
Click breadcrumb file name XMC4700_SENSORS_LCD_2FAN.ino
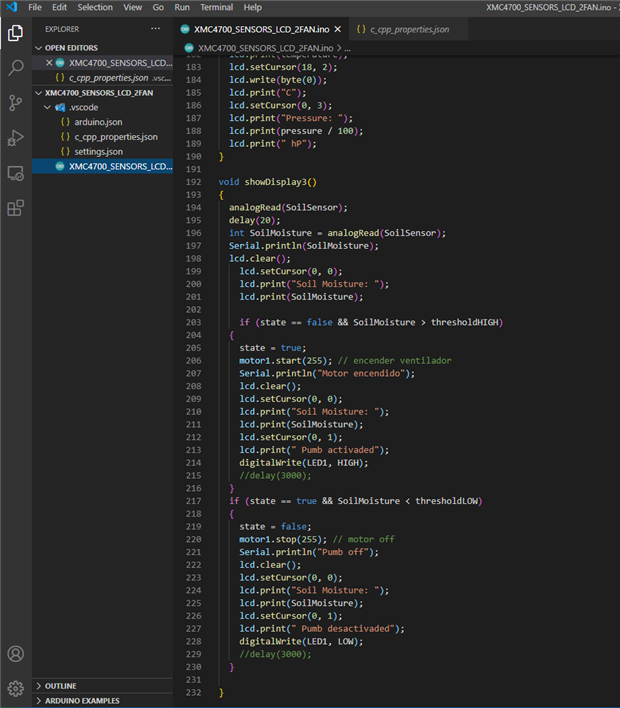point(264,47)
